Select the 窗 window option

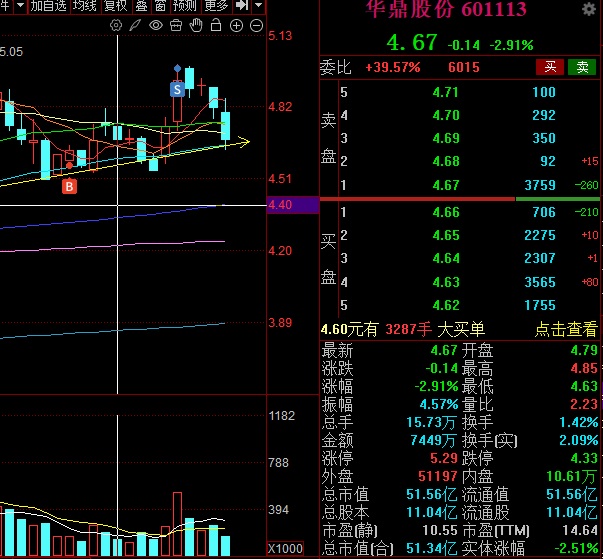pos(160,5)
